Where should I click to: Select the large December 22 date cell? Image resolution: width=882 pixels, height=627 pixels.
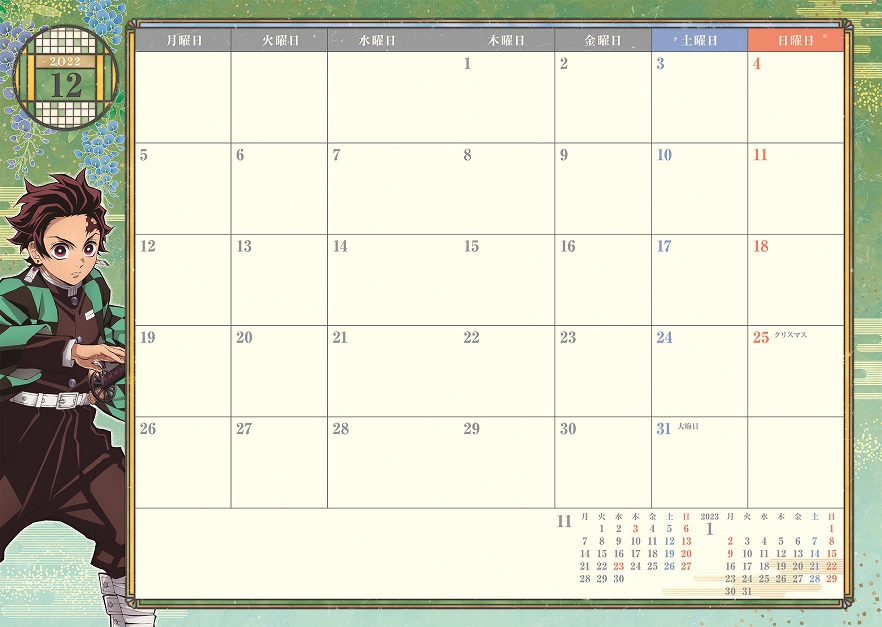tap(506, 371)
